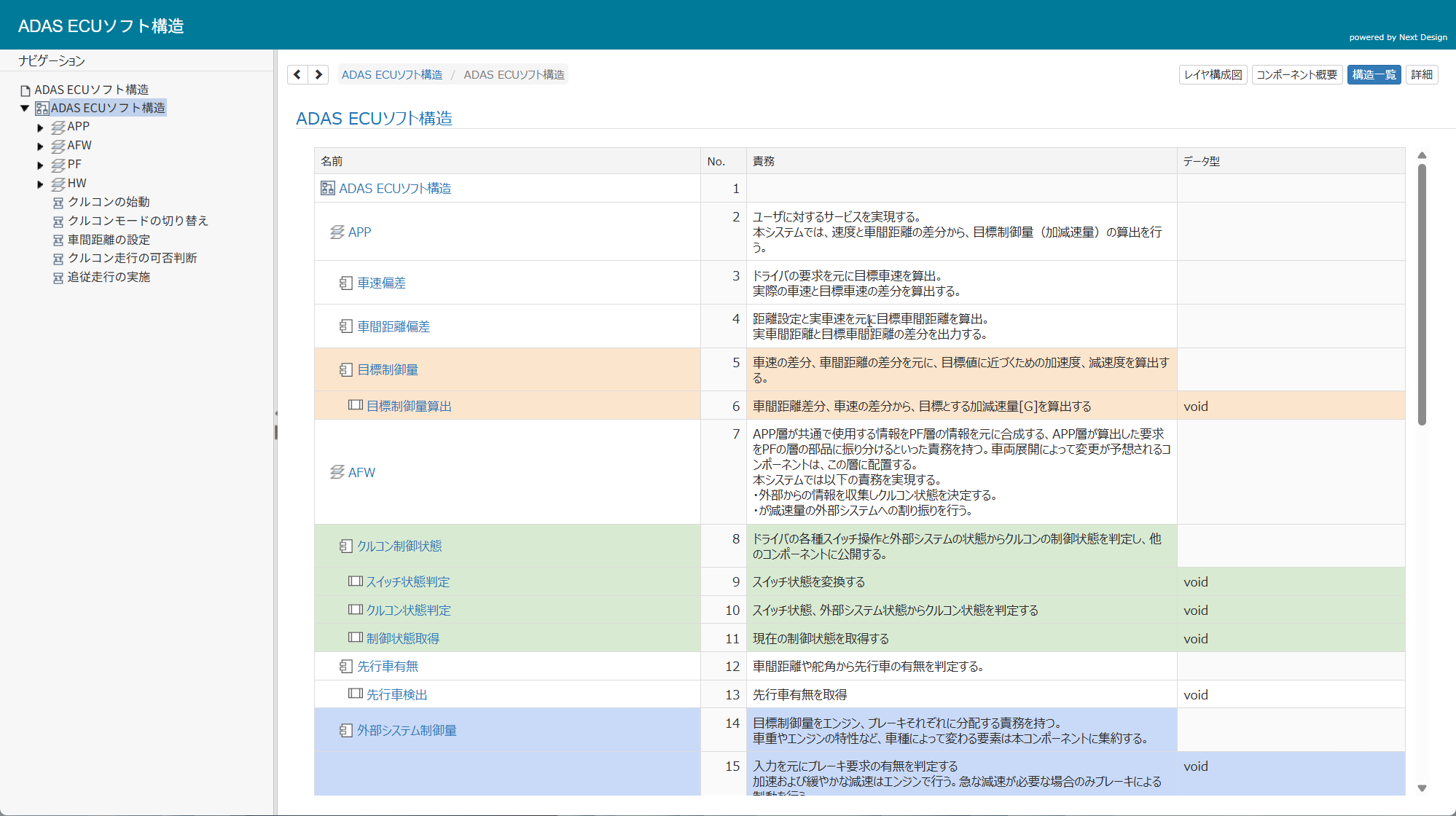Open the クルコン制御状態 link in table
This screenshot has height=816, width=1456.
point(399,546)
